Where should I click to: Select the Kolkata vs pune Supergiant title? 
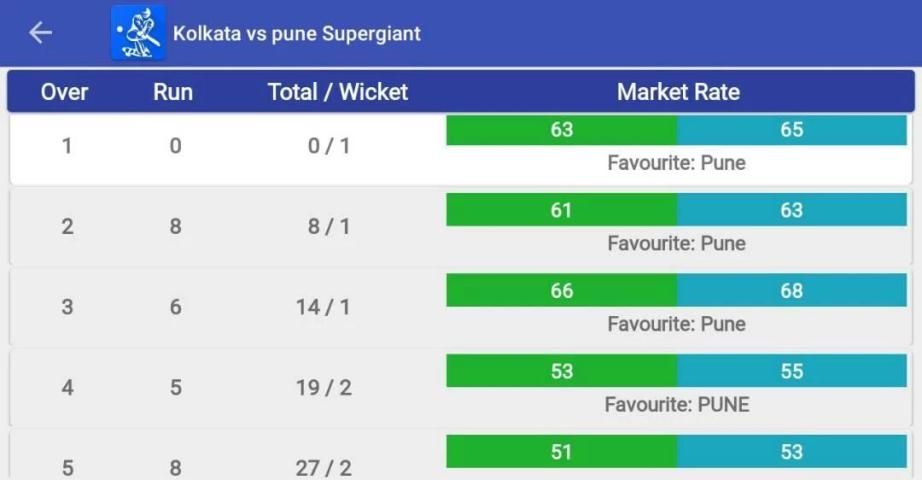click(x=297, y=34)
